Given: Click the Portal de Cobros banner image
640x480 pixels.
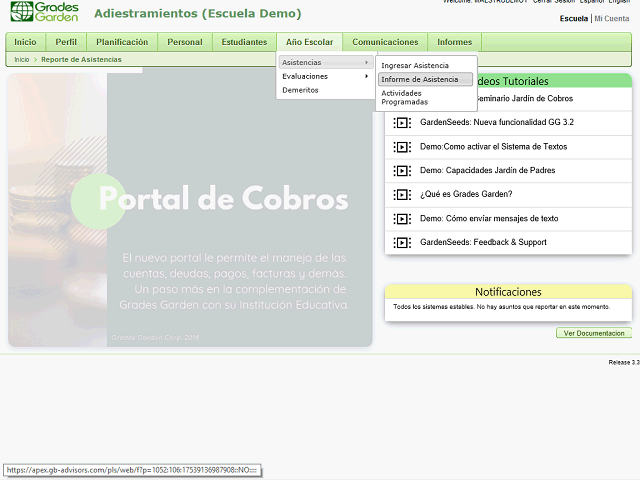Looking at the screenshot, I should [190, 210].
